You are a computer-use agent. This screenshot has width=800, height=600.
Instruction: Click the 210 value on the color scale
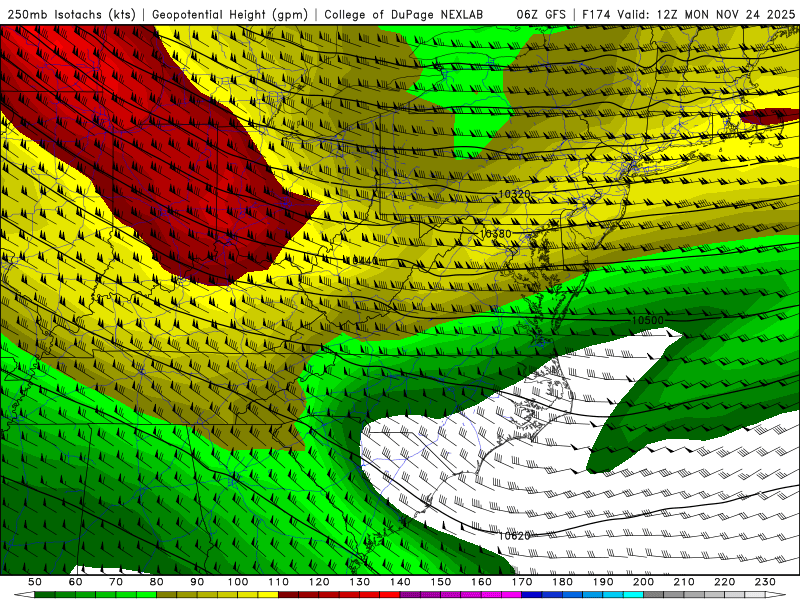(684, 582)
